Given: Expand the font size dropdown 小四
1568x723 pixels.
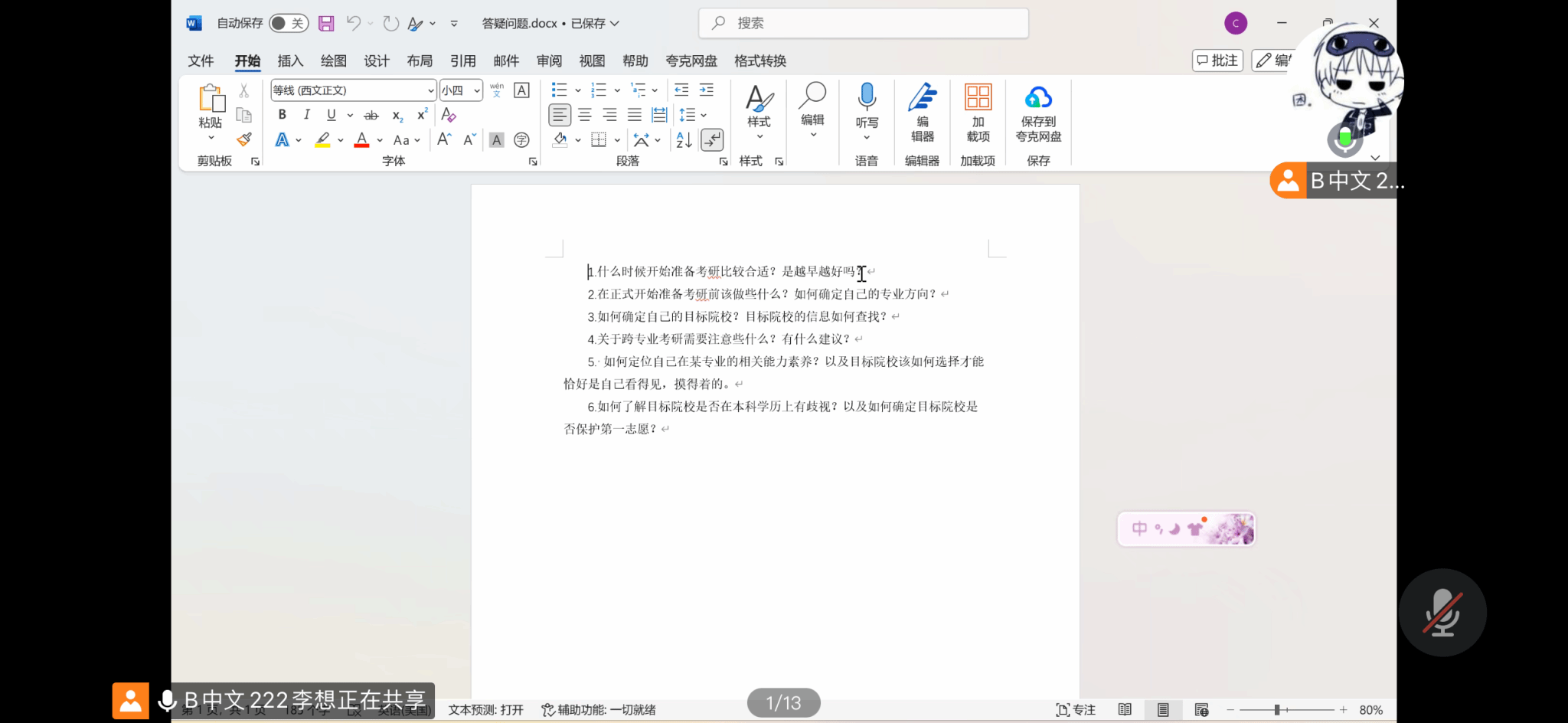Looking at the screenshot, I should tap(477, 90).
